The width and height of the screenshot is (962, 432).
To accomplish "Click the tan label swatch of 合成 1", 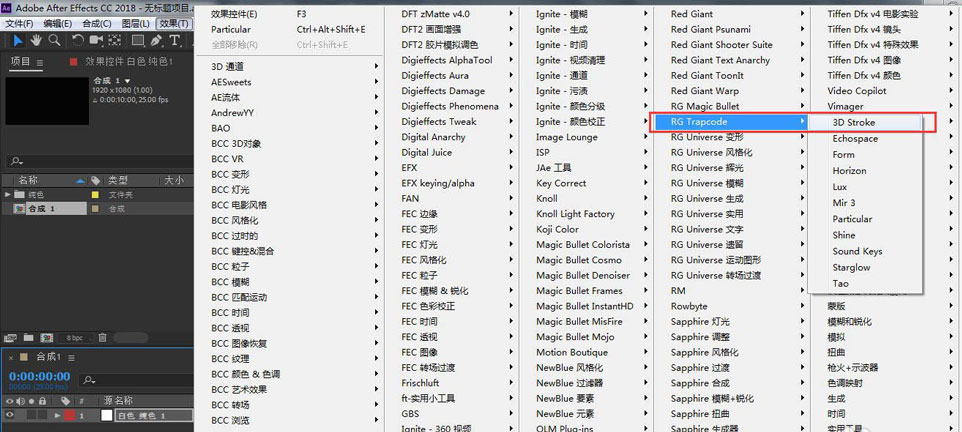I will (95, 209).
